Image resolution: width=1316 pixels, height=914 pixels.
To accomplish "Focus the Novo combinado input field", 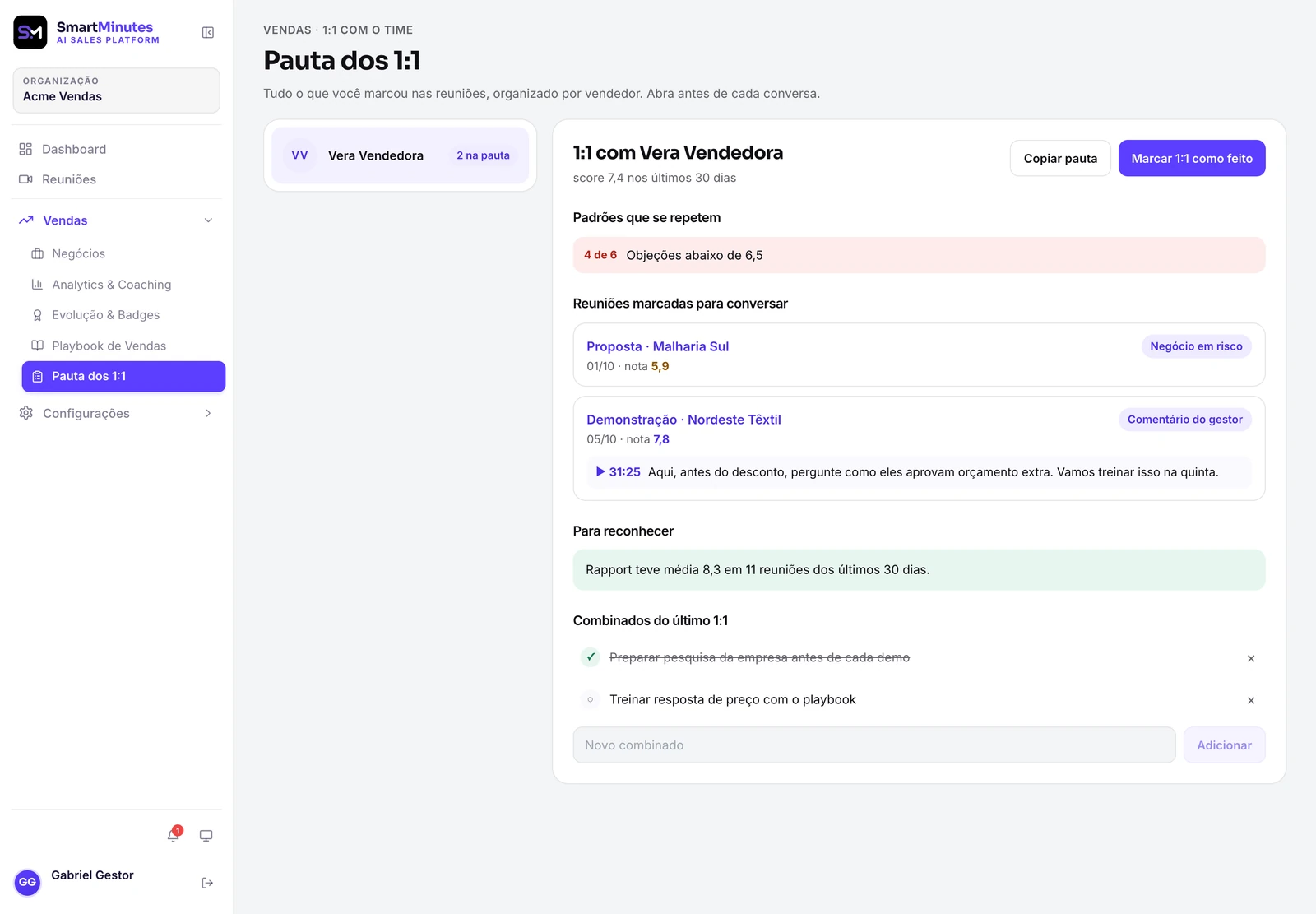I will [x=874, y=745].
